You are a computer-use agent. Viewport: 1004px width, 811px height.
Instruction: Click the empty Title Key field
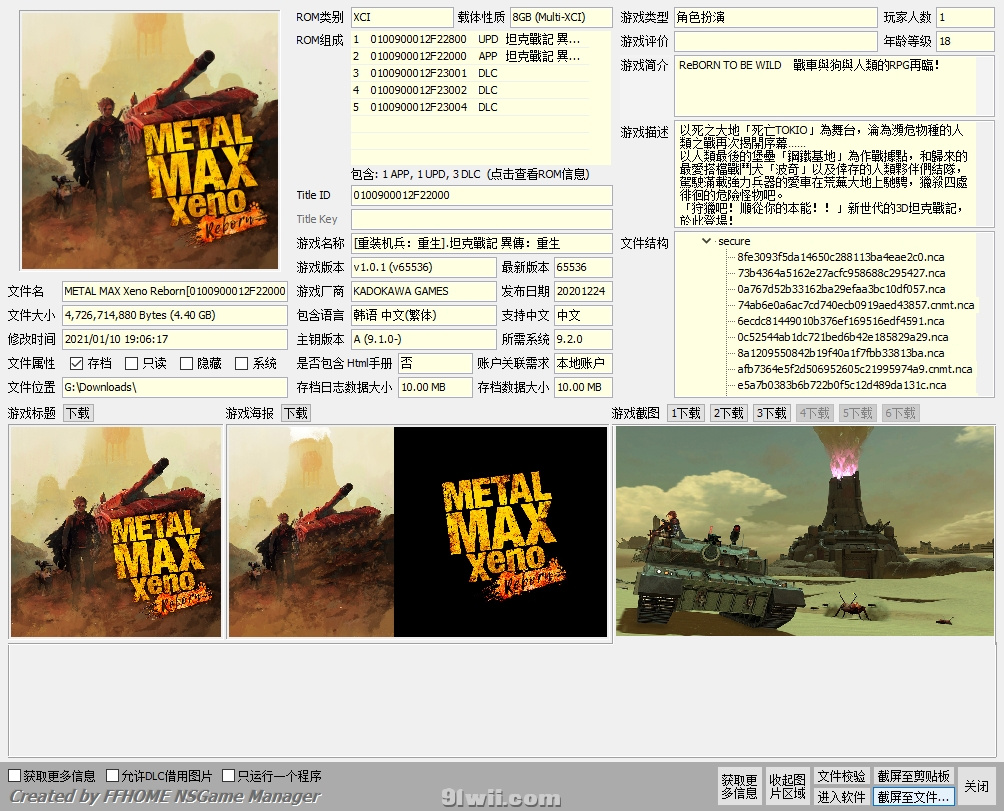click(482, 220)
